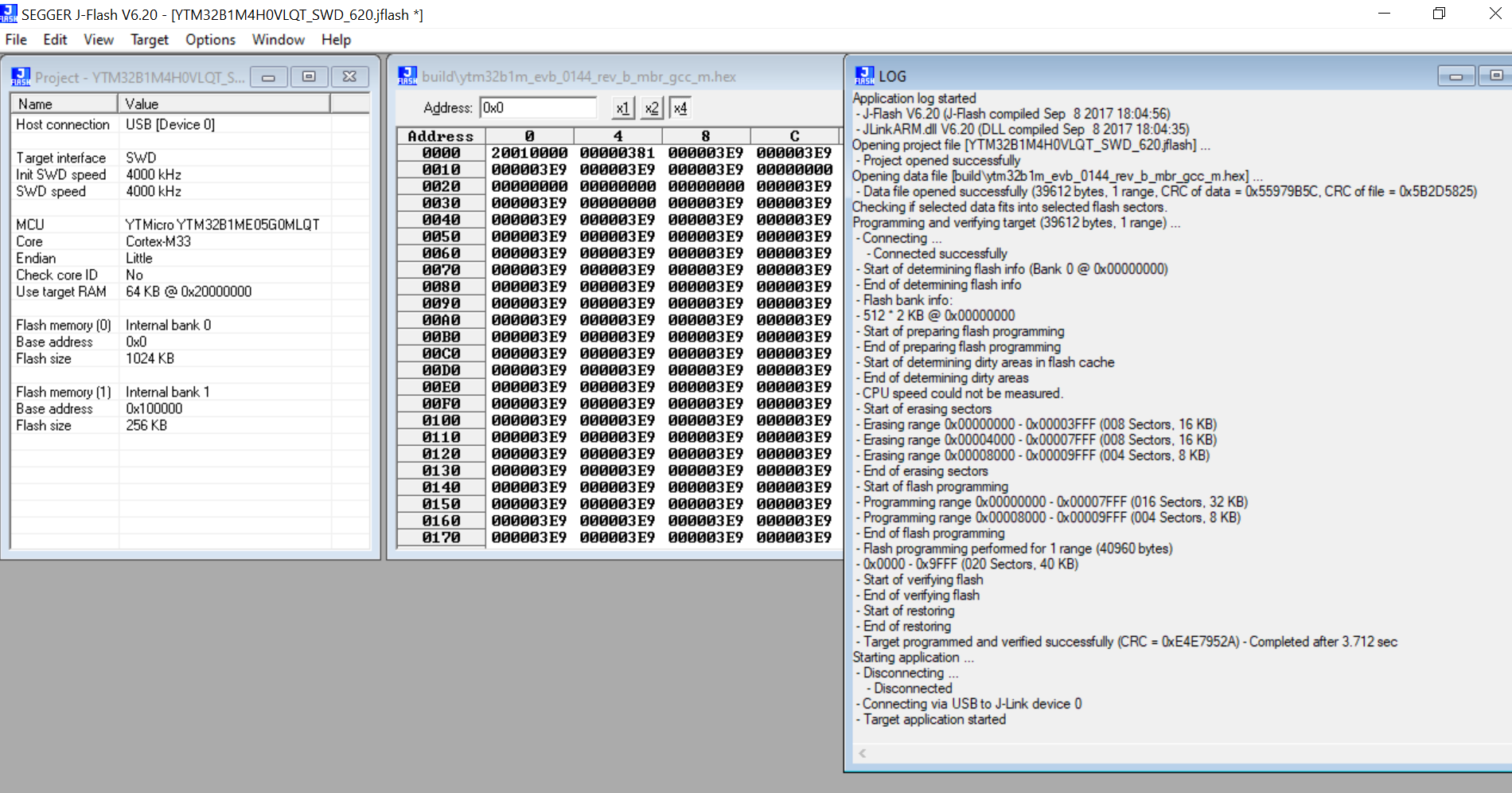Viewport: 1512px width, 793px height.
Task: Close the main J-Flash window
Action: click(1494, 14)
